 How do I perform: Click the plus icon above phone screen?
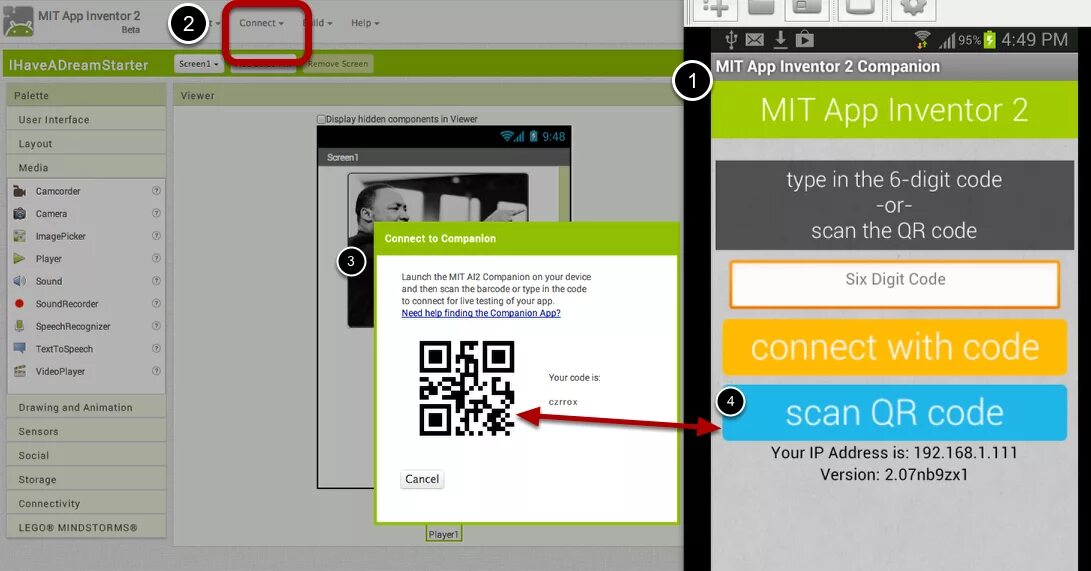click(715, 8)
